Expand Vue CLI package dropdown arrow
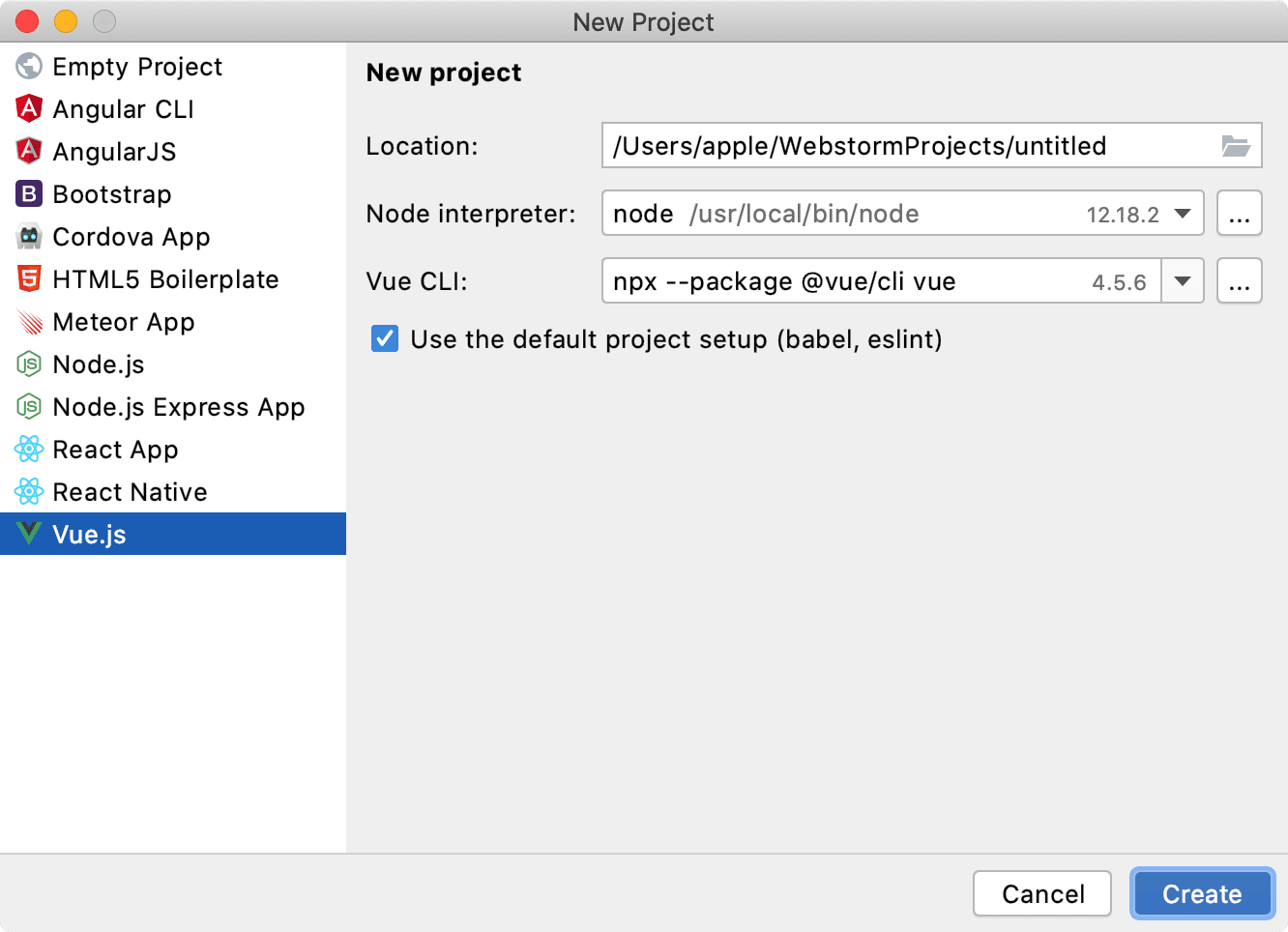 [x=1183, y=281]
